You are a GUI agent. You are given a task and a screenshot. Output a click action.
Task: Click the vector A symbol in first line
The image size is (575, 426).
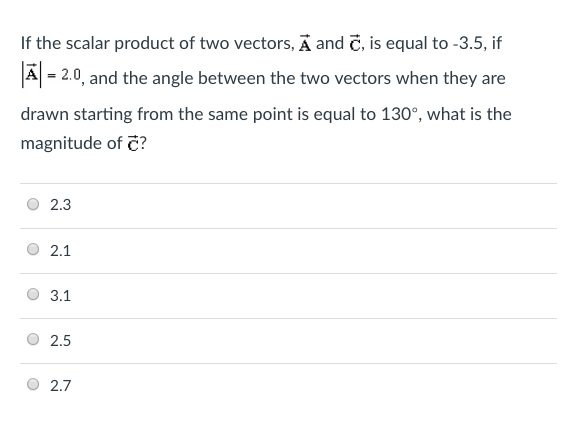point(305,43)
